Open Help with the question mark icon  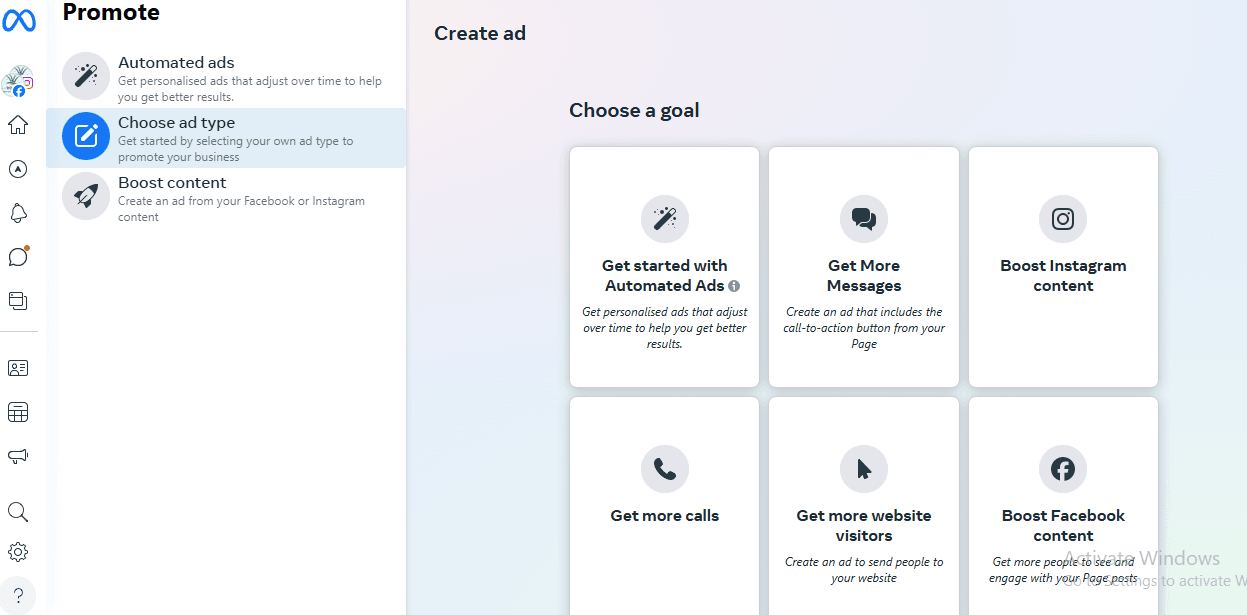pyautogui.click(x=18, y=595)
